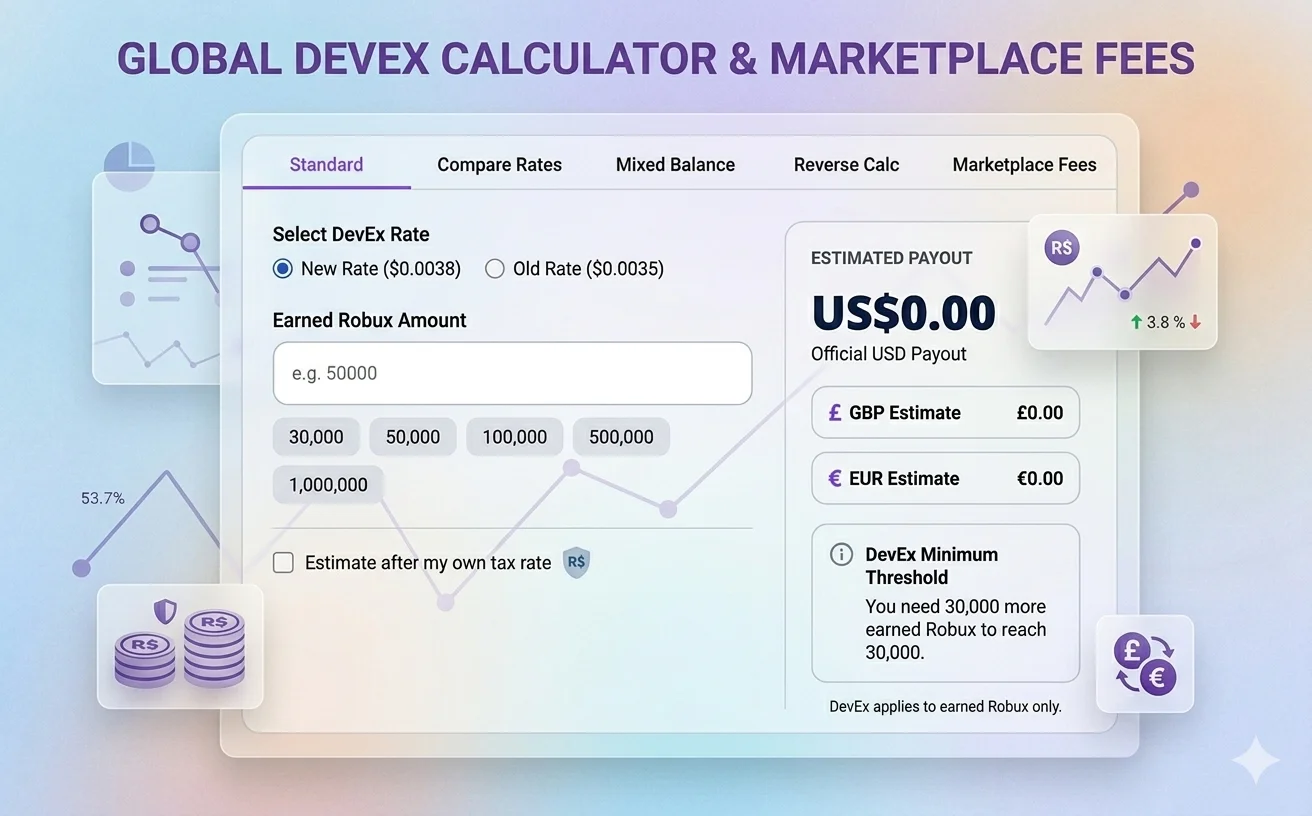The width and height of the screenshot is (1312, 816).
Task: Focus the Earned Robux Amount input field
Action: [512, 373]
